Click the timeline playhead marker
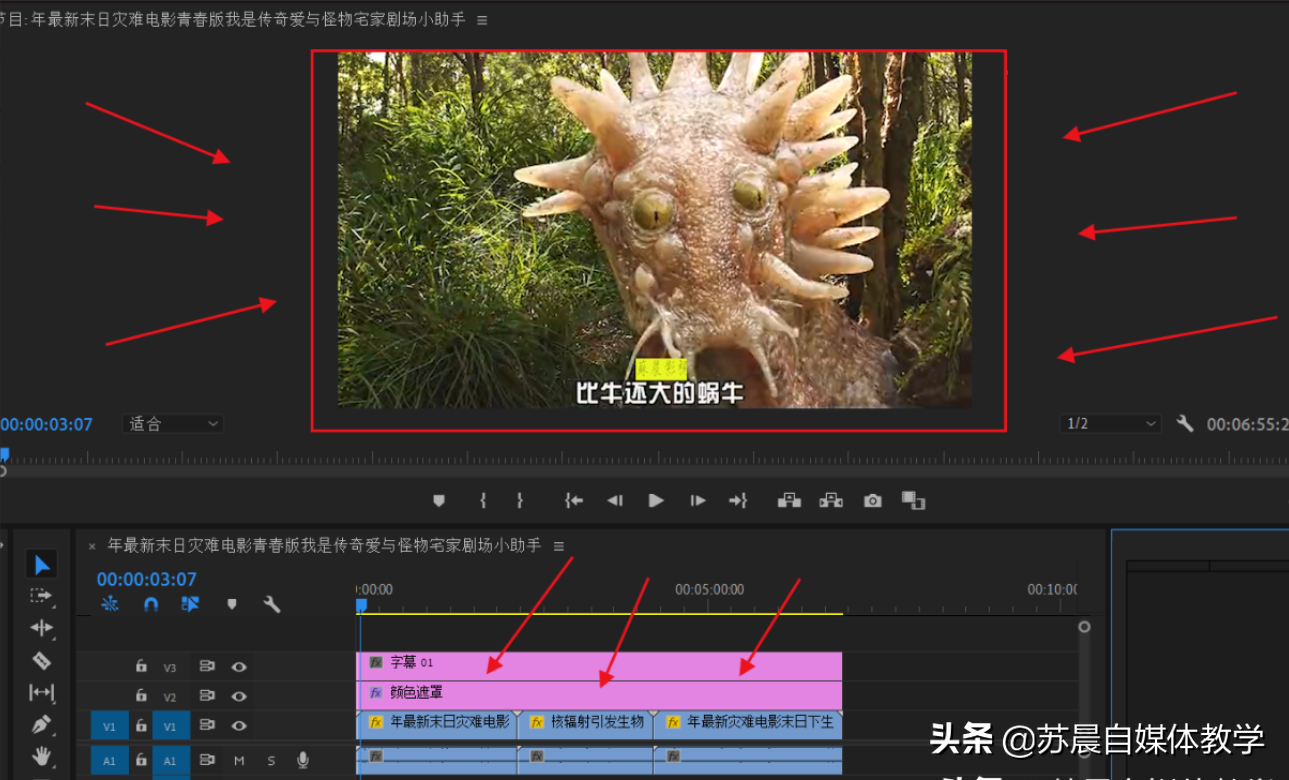This screenshot has width=1289, height=780. [x=362, y=605]
